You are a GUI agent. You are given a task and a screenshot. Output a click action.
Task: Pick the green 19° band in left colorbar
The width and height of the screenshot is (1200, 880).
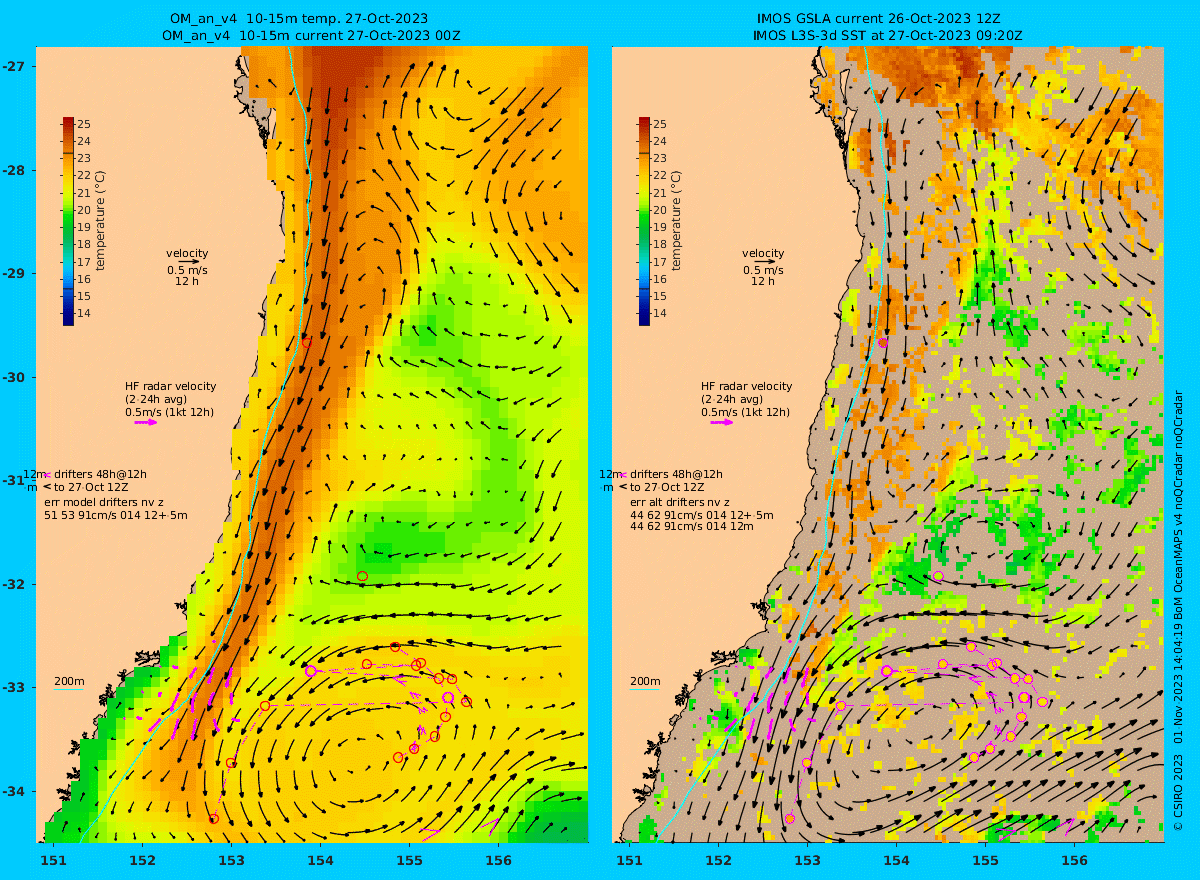[x=68, y=227]
